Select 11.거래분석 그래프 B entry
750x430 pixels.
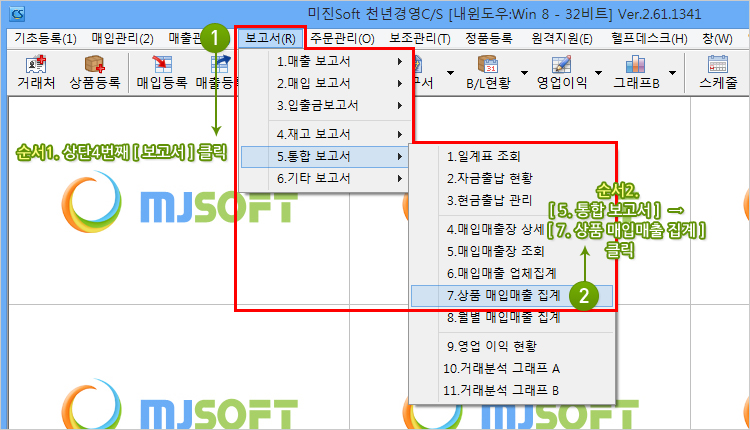pyautogui.click(x=512, y=390)
